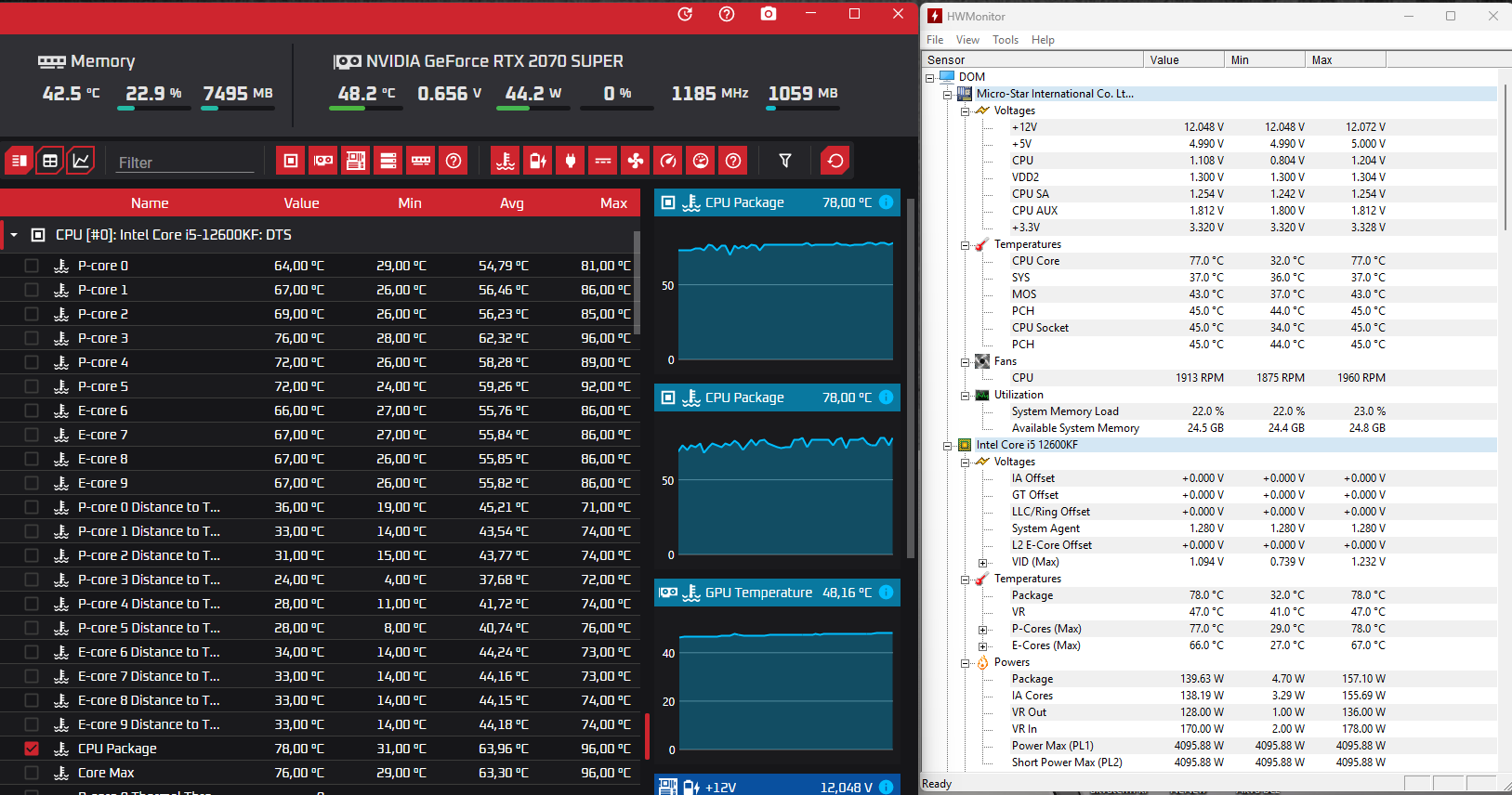Open the View menu in HWMonitor
The height and width of the screenshot is (795, 1512).
[967, 40]
